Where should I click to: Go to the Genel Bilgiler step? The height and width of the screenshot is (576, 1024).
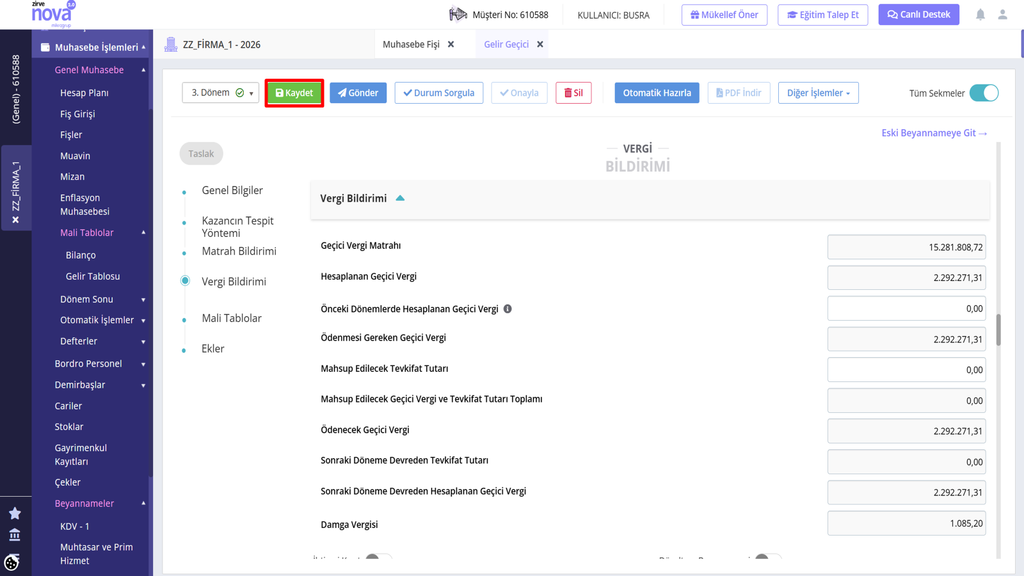(232, 190)
